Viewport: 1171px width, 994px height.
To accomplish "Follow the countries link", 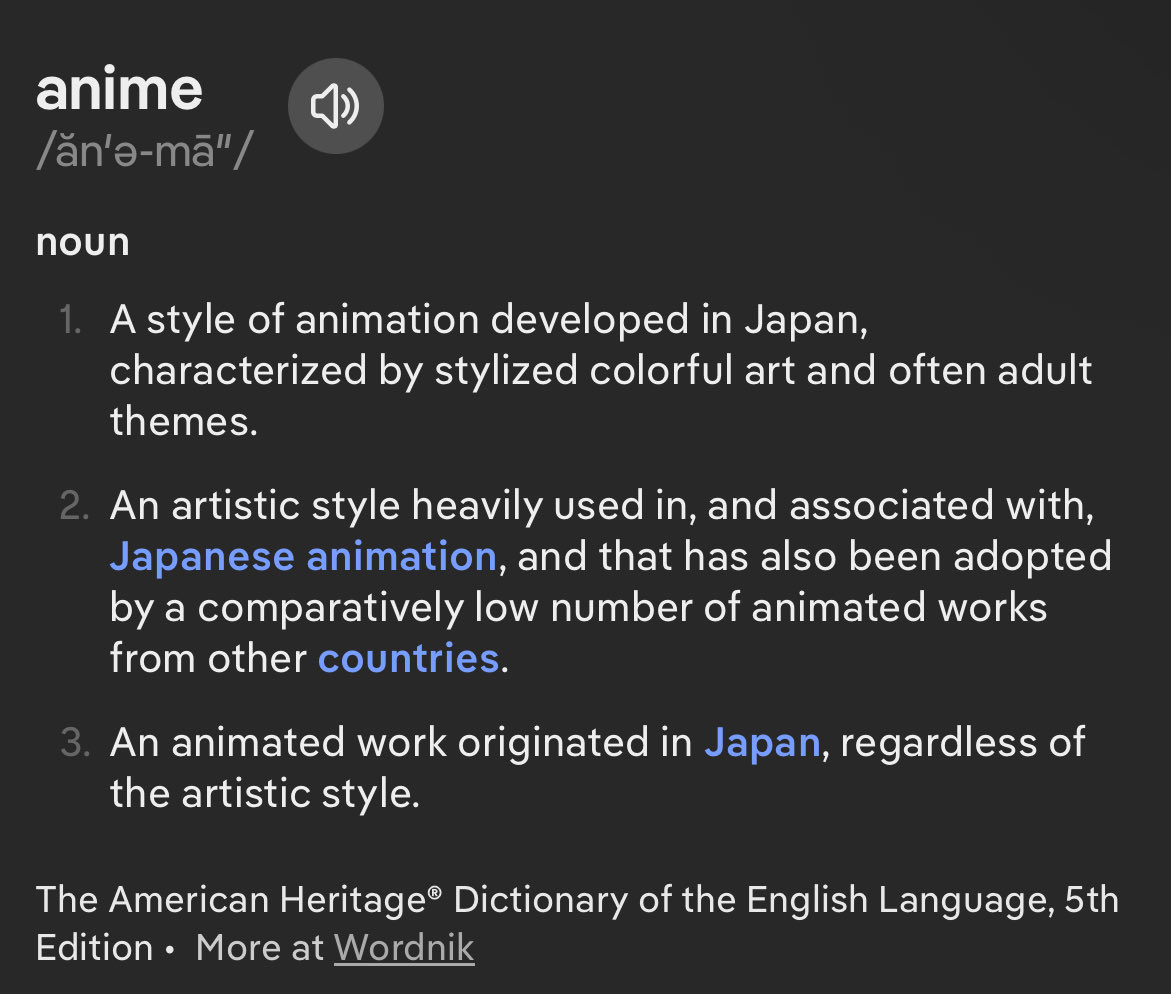I will pyautogui.click(x=409, y=659).
